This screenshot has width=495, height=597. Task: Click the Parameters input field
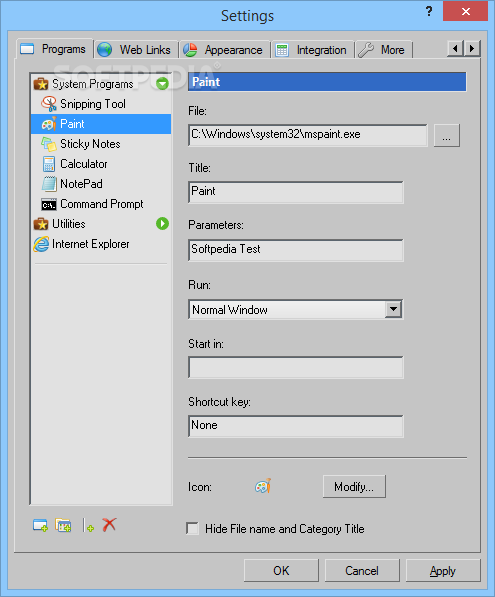[295, 250]
